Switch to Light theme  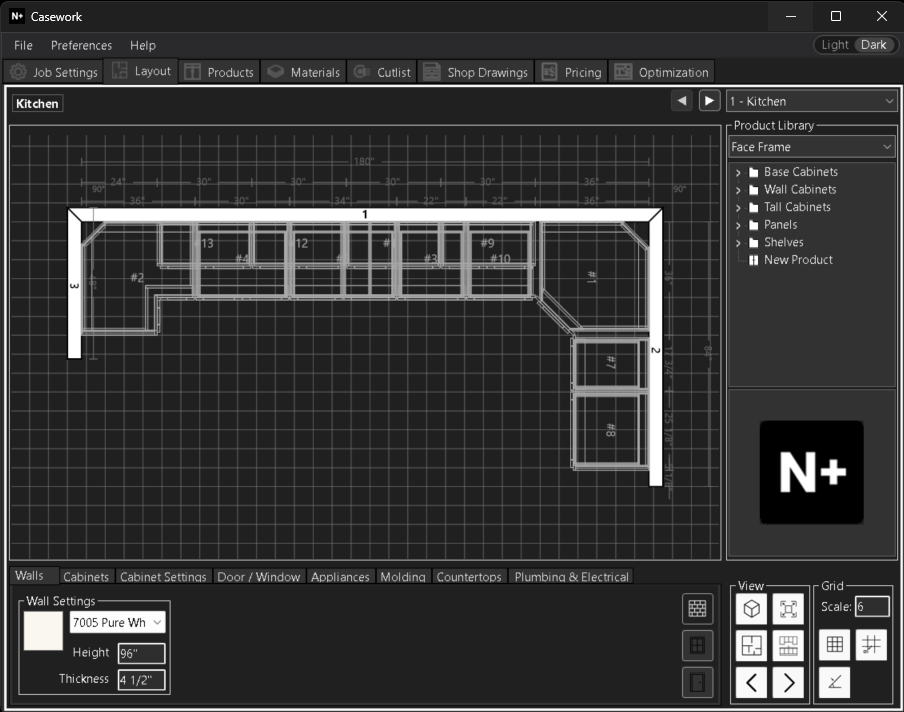[x=835, y=45]
